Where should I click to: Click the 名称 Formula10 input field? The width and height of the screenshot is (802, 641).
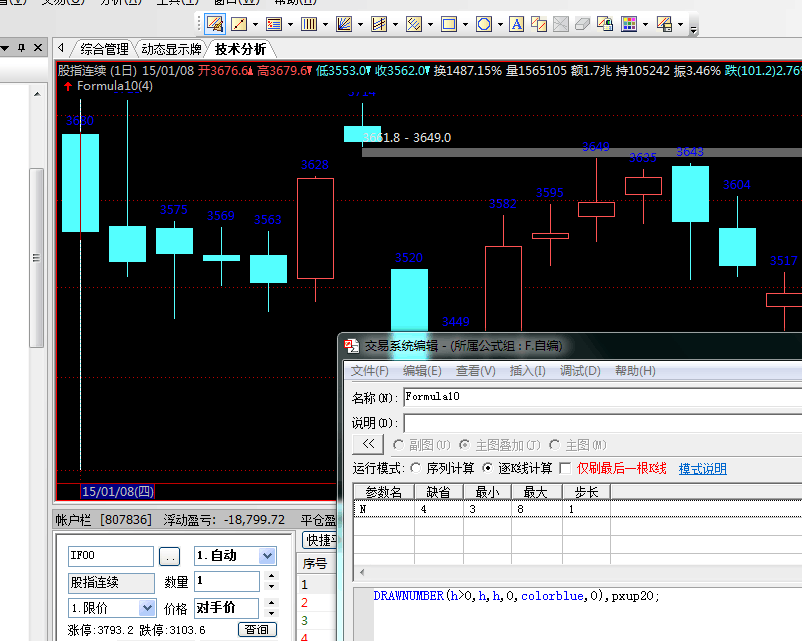tap(600, 397)
